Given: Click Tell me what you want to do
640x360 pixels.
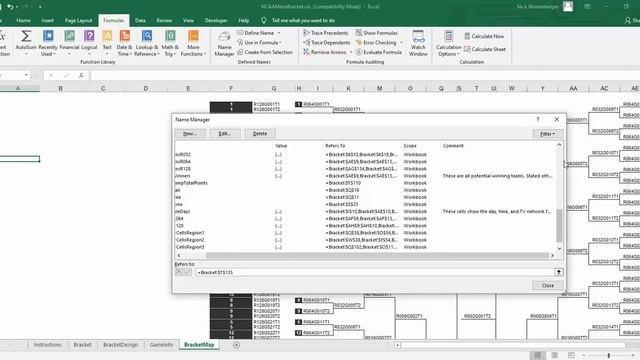Looking at the screenshot, I should coord(303,20).
